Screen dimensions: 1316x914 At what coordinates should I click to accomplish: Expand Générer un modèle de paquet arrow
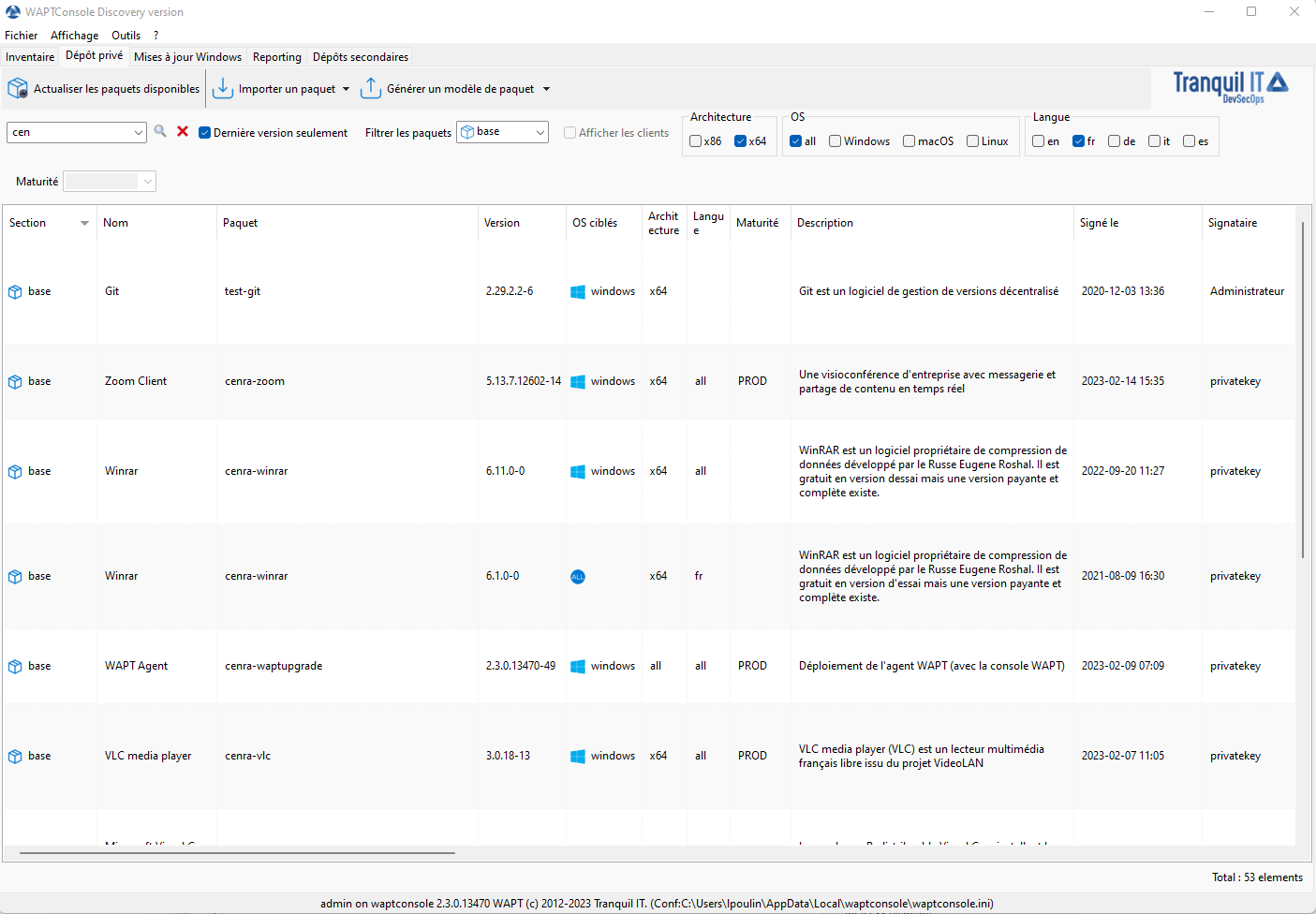pos(546,89)
